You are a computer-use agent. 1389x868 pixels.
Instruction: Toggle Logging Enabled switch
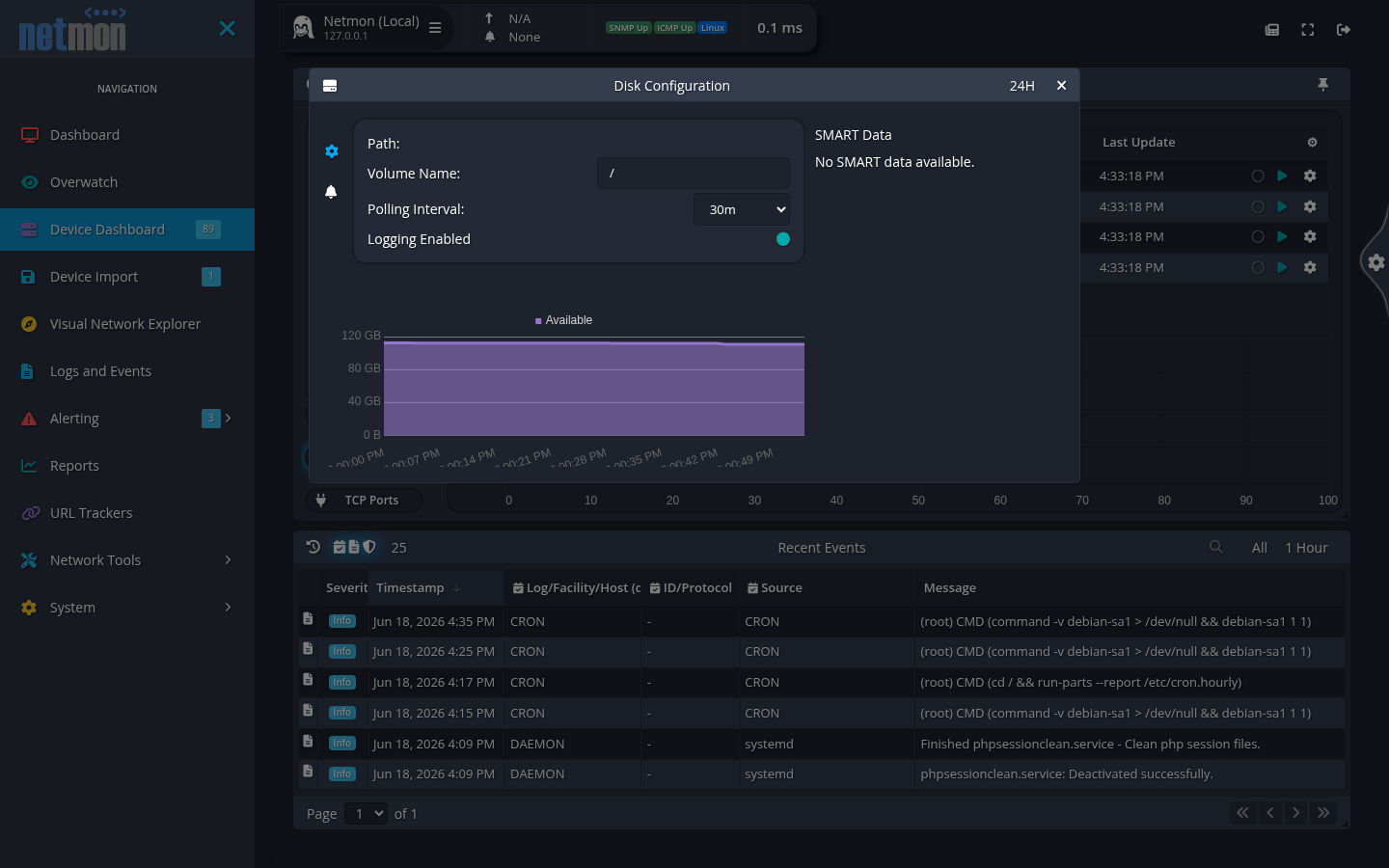783,239
